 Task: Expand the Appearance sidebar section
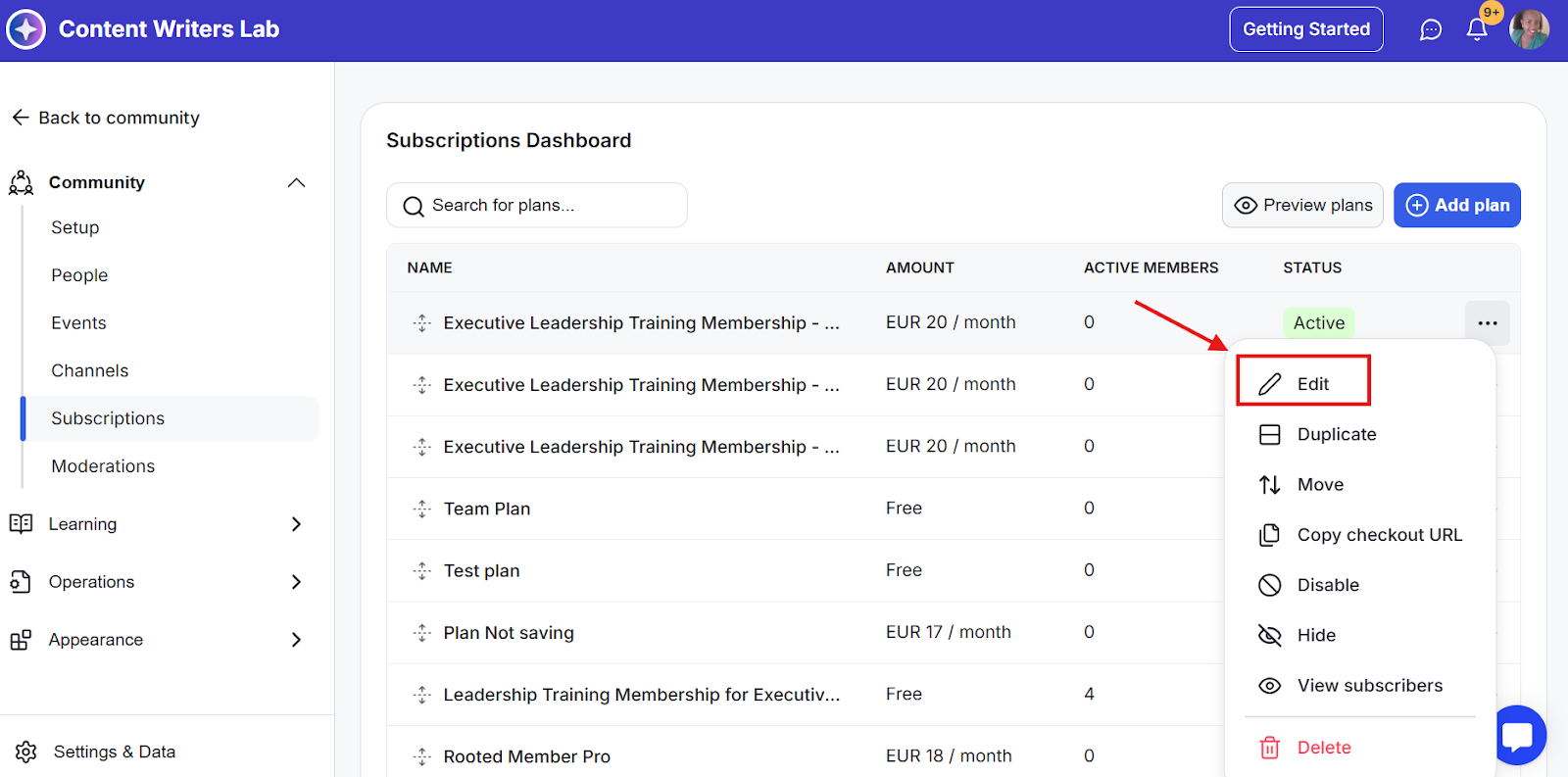(x=296, y=640)
